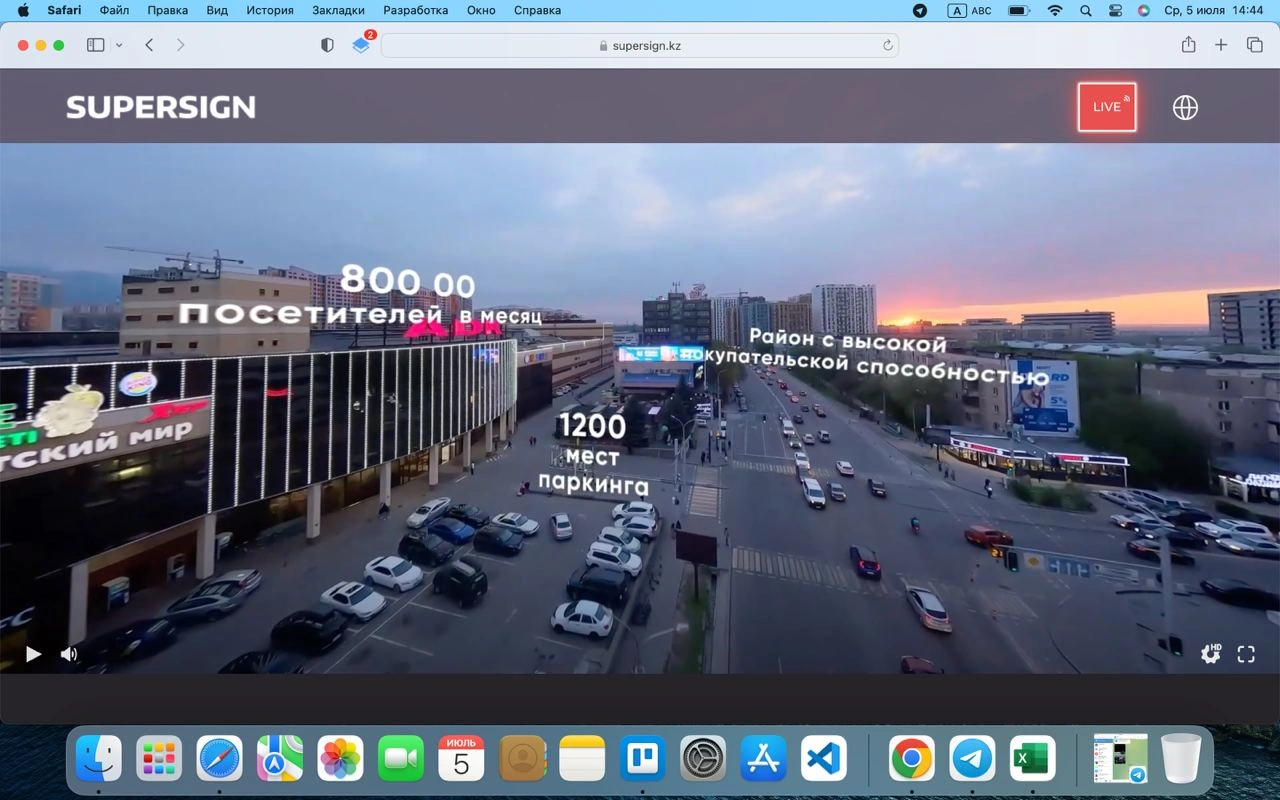The height and width of the screenshot is (800, 1280).
Task: Show the tab overview
Action: (1254, 45)
